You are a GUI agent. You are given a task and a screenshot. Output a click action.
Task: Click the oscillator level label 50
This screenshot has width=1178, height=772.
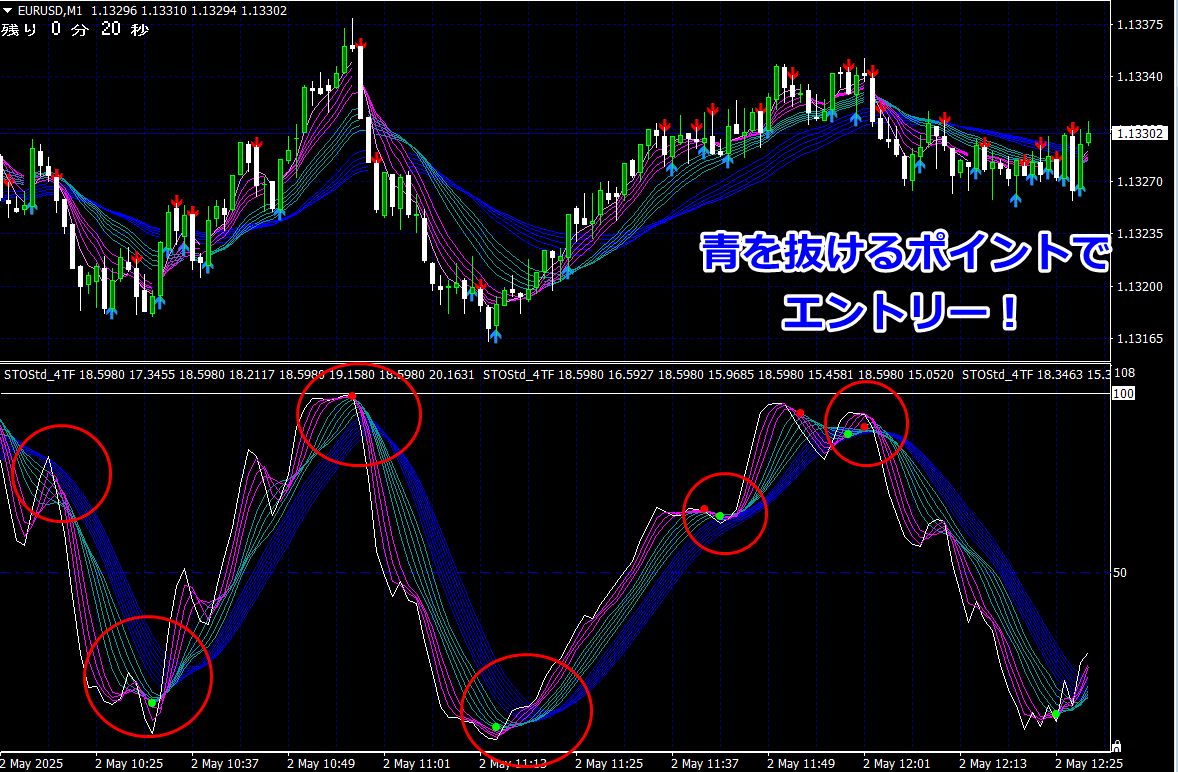[x=1119, y=572]
